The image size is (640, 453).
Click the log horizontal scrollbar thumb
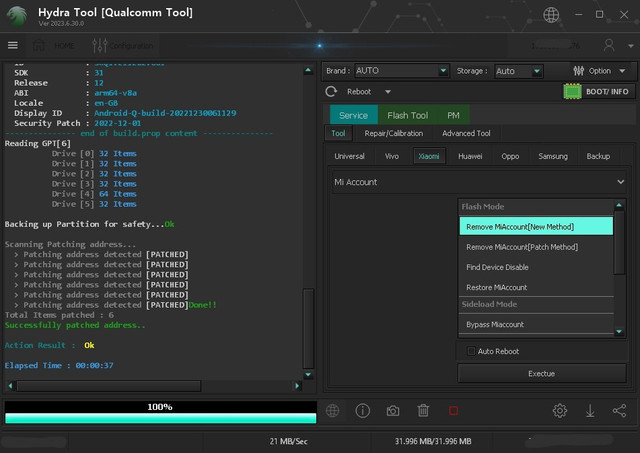[x=109, y=386]
